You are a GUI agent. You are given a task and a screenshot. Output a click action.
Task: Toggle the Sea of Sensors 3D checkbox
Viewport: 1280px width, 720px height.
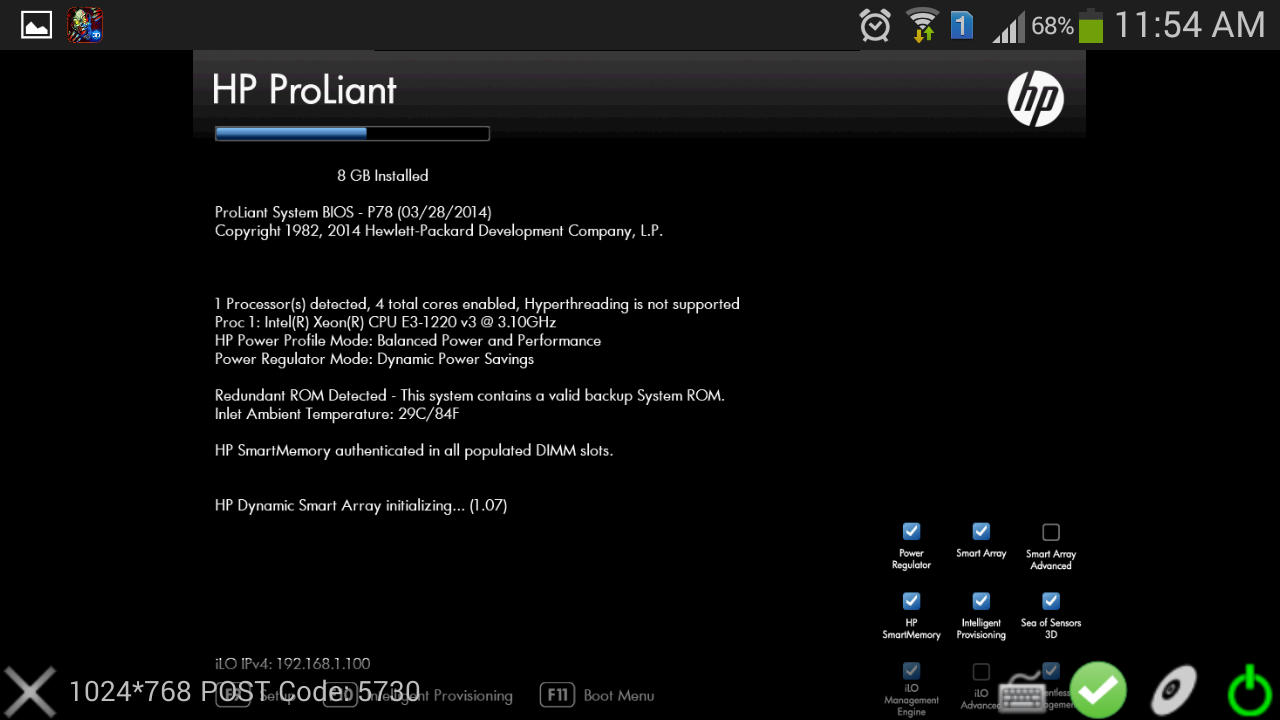point(1051,601)
